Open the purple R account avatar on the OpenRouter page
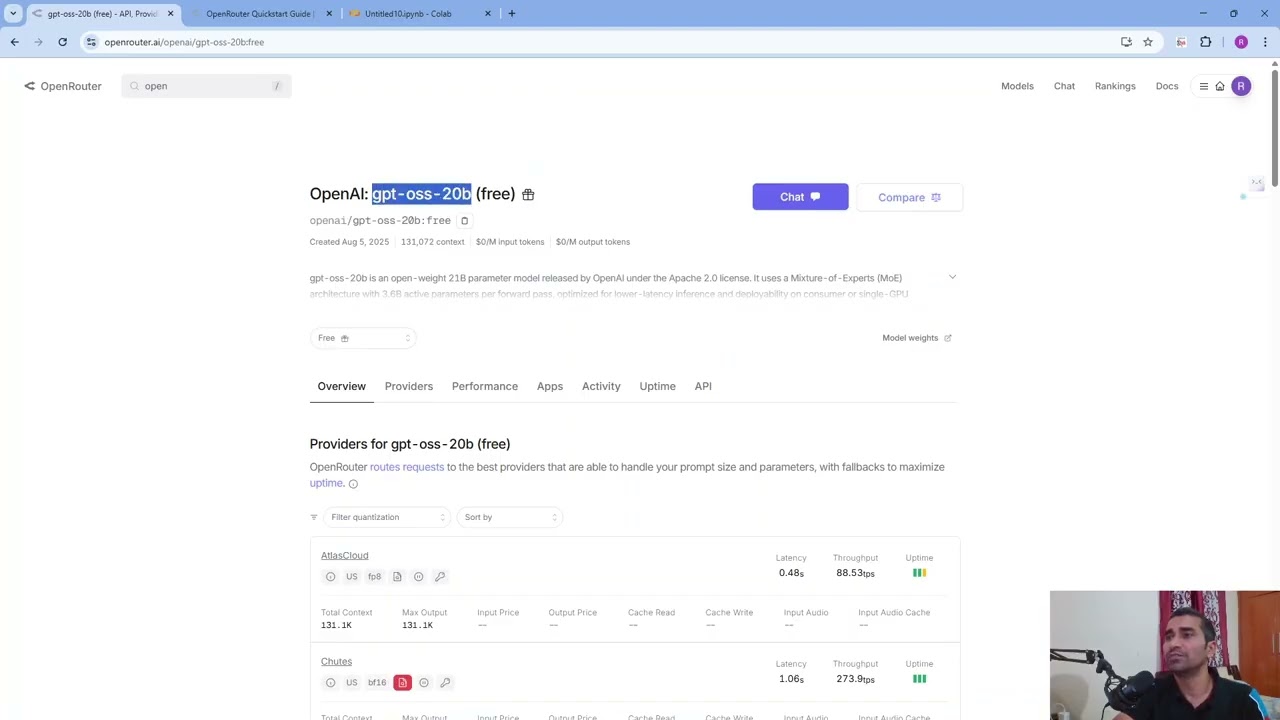The image size is (1280, 720). [x=1241, y=86]
